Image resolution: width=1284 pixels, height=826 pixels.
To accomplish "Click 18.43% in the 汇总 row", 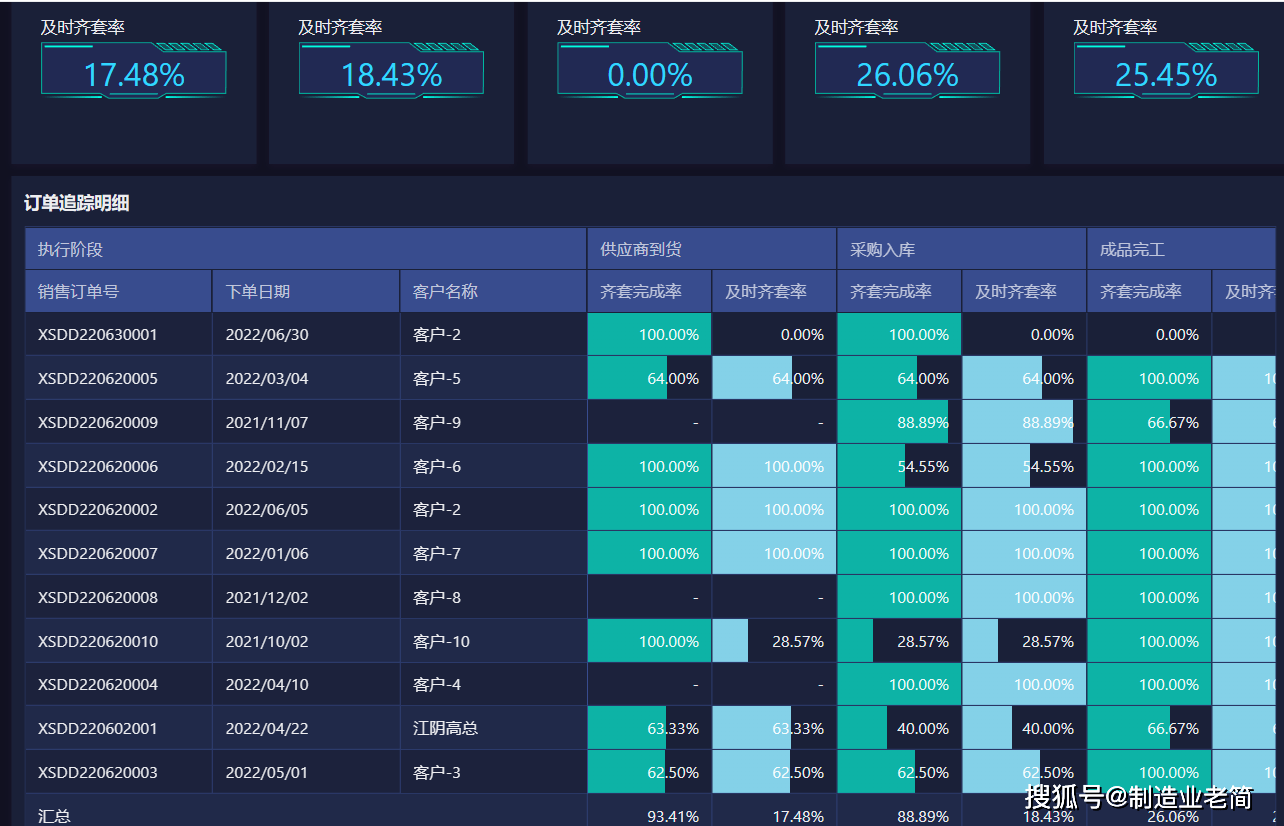I will [1048, 817].
